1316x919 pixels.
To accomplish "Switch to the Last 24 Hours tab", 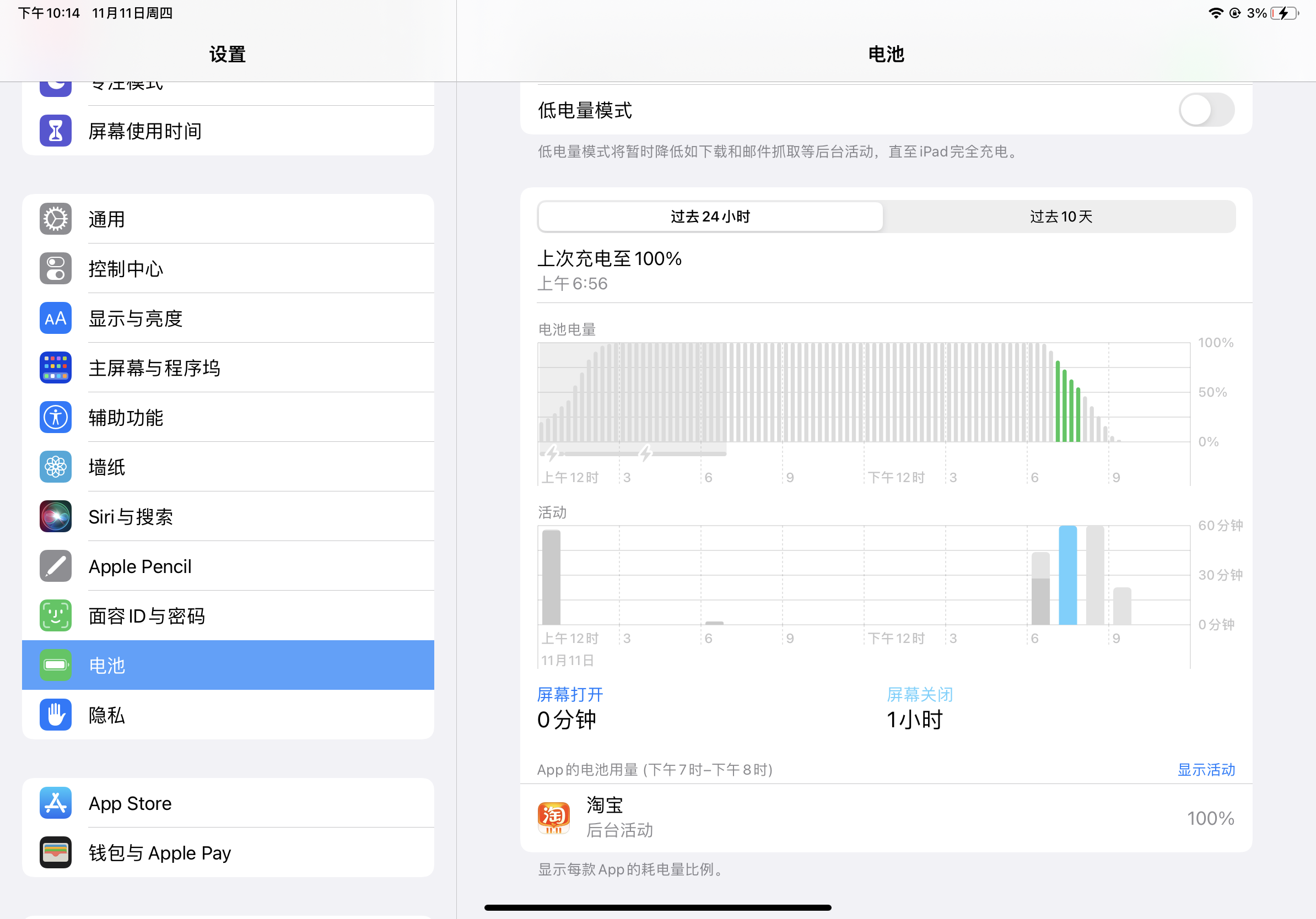I will [710, 217].
